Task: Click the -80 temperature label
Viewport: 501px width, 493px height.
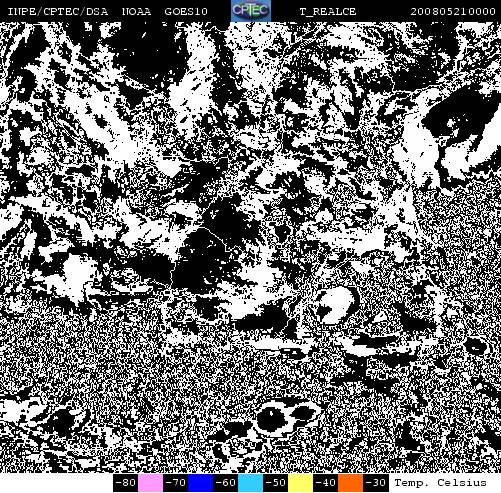Action: point(126,482)
